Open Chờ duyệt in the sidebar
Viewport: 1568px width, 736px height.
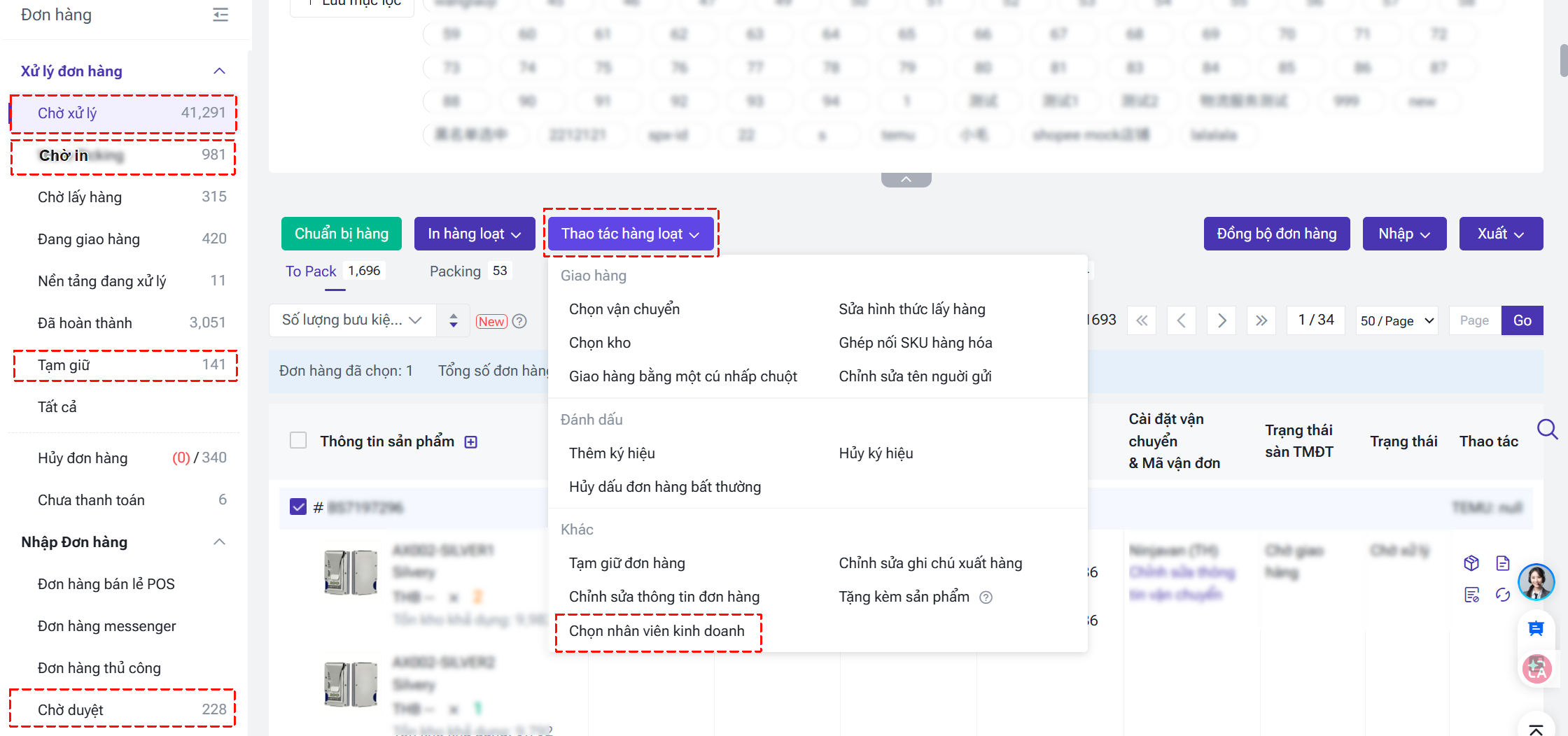click(123, 710)
